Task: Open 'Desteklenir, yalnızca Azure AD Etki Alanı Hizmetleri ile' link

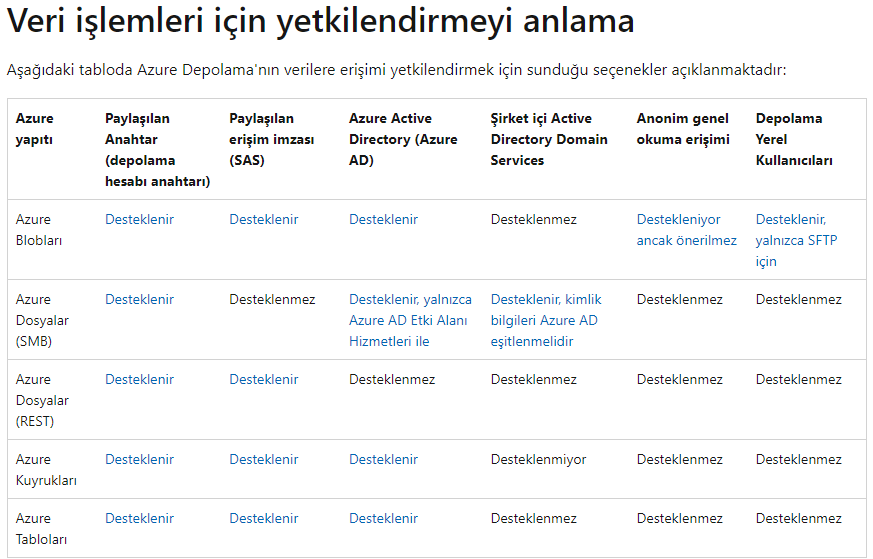Action: point(410,320)
